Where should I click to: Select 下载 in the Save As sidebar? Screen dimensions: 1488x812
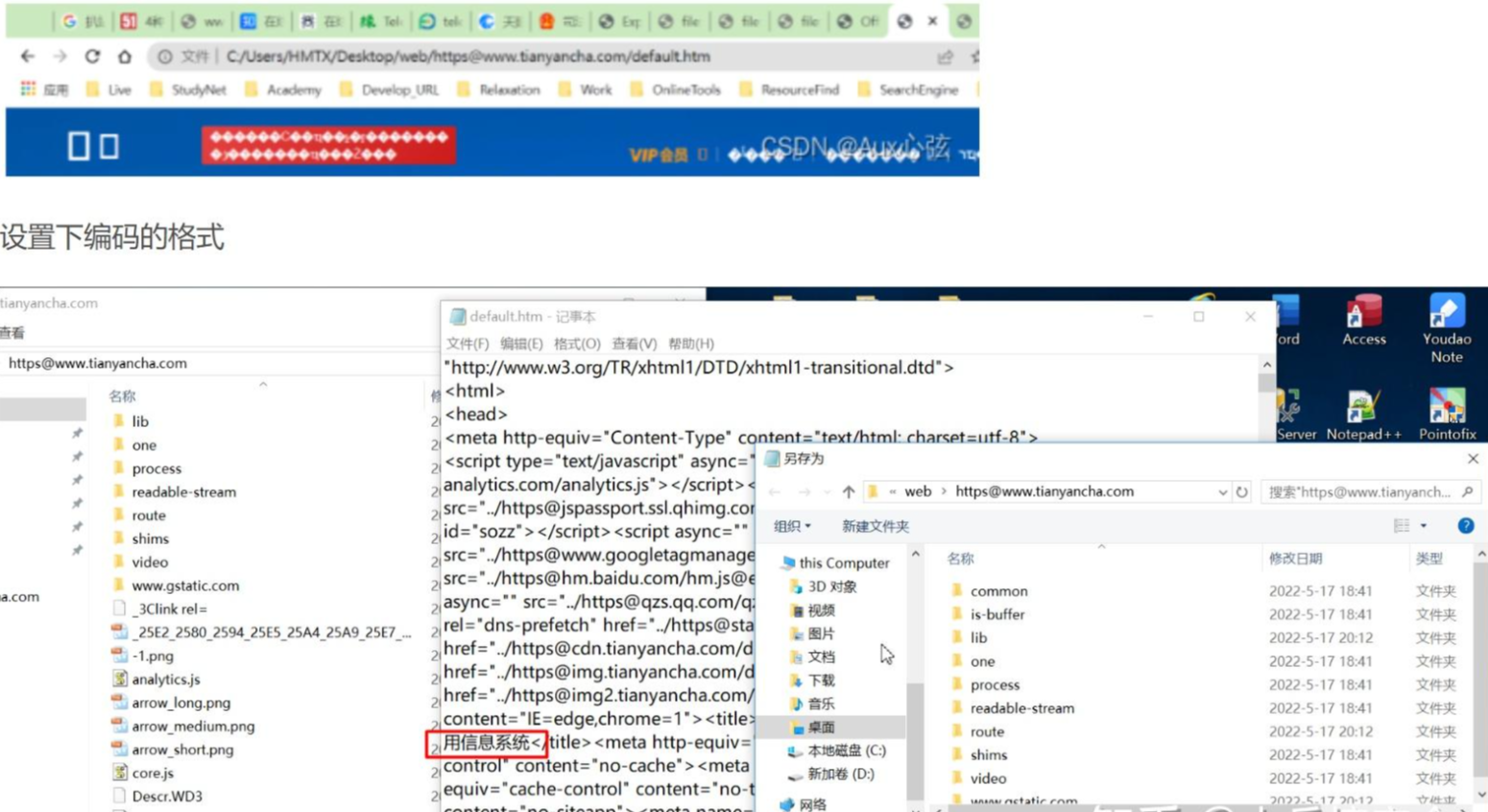(812, 680)
